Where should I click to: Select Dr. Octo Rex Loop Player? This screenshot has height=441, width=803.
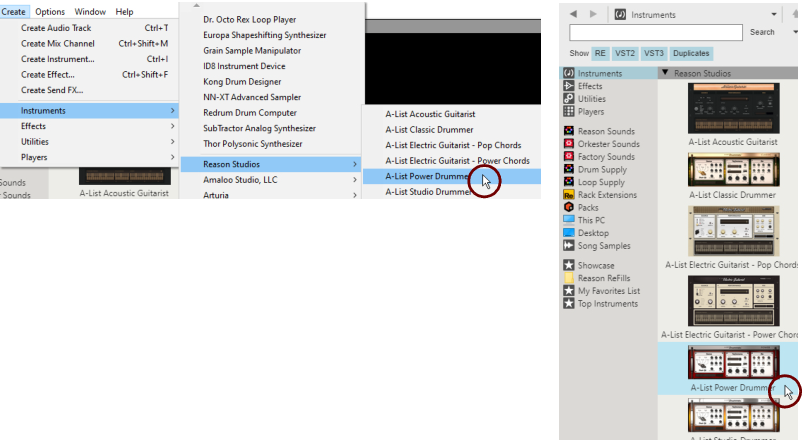[x=249, y=19]
